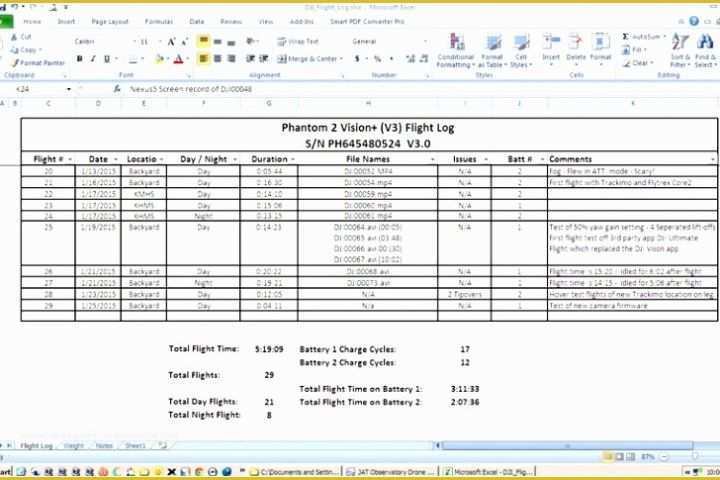Expand the Name Box dropdown
The height and width of the screenshot is (480, 720).
click(68, 89)
